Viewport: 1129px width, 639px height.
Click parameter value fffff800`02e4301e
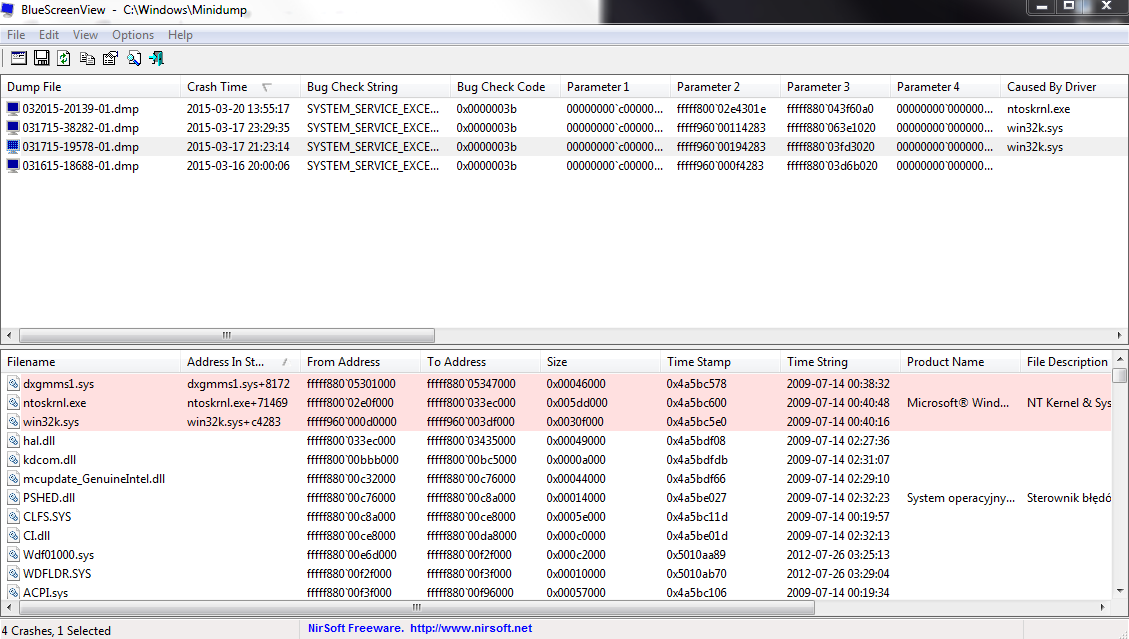point(721,109)
